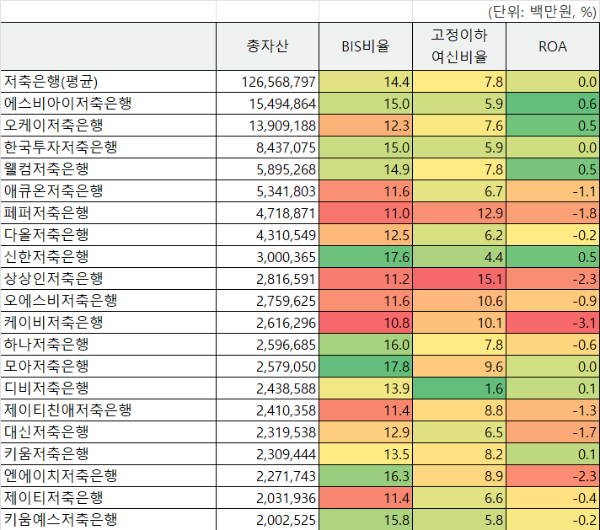The image size is (600, 530).
Task: Select total assets cell 2,002,525
Action: (x=267, y=519)
